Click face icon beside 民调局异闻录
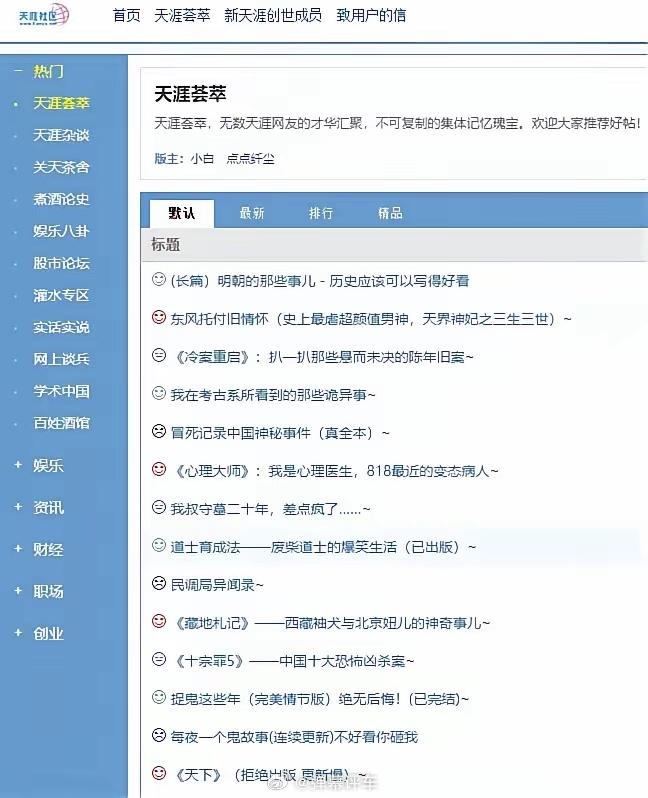This screenshot has width=648, height=798. 159,583
